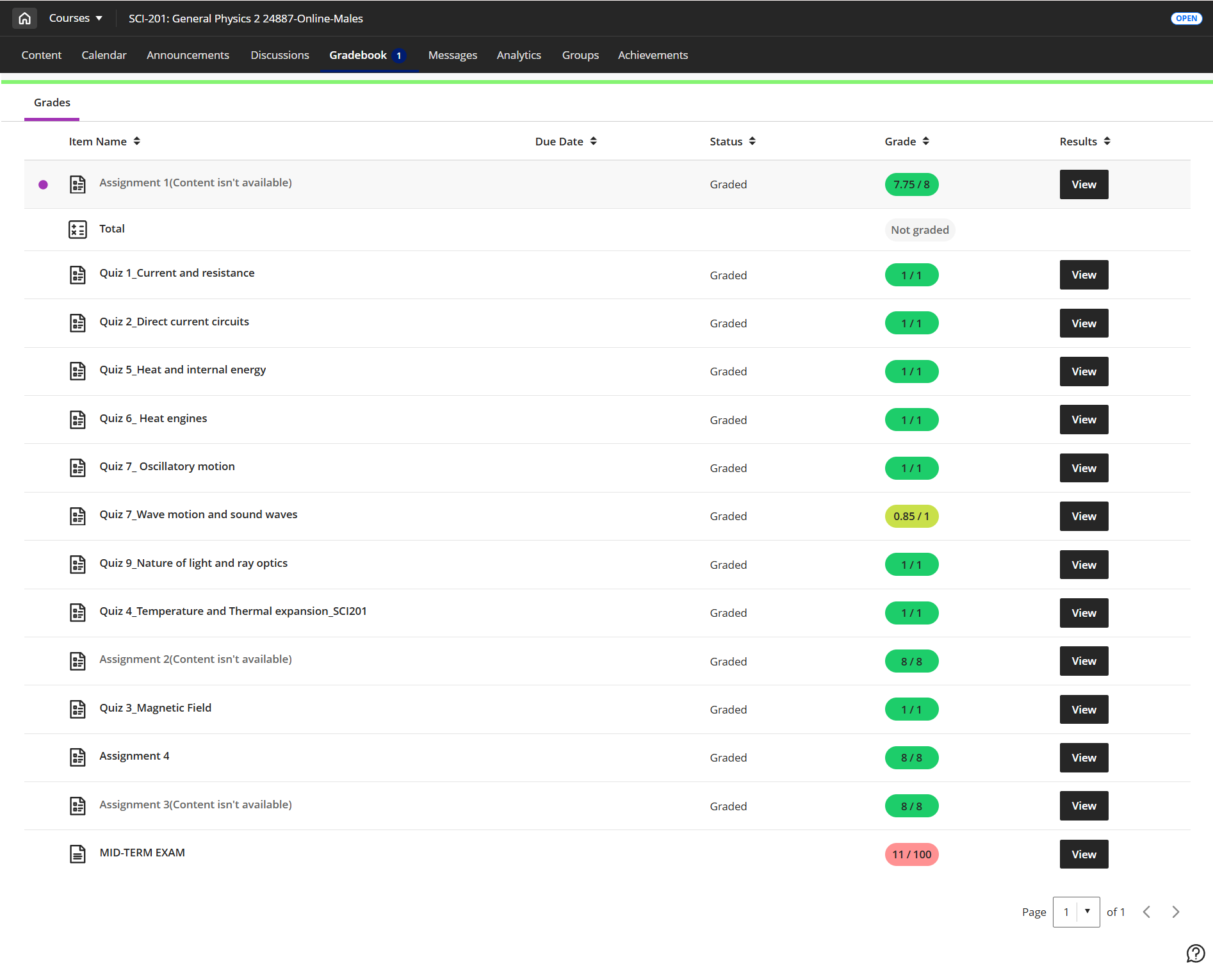Viewport: 1213px width, 980px height.
Task: Switch to Announcements tab
Action: 188,55
